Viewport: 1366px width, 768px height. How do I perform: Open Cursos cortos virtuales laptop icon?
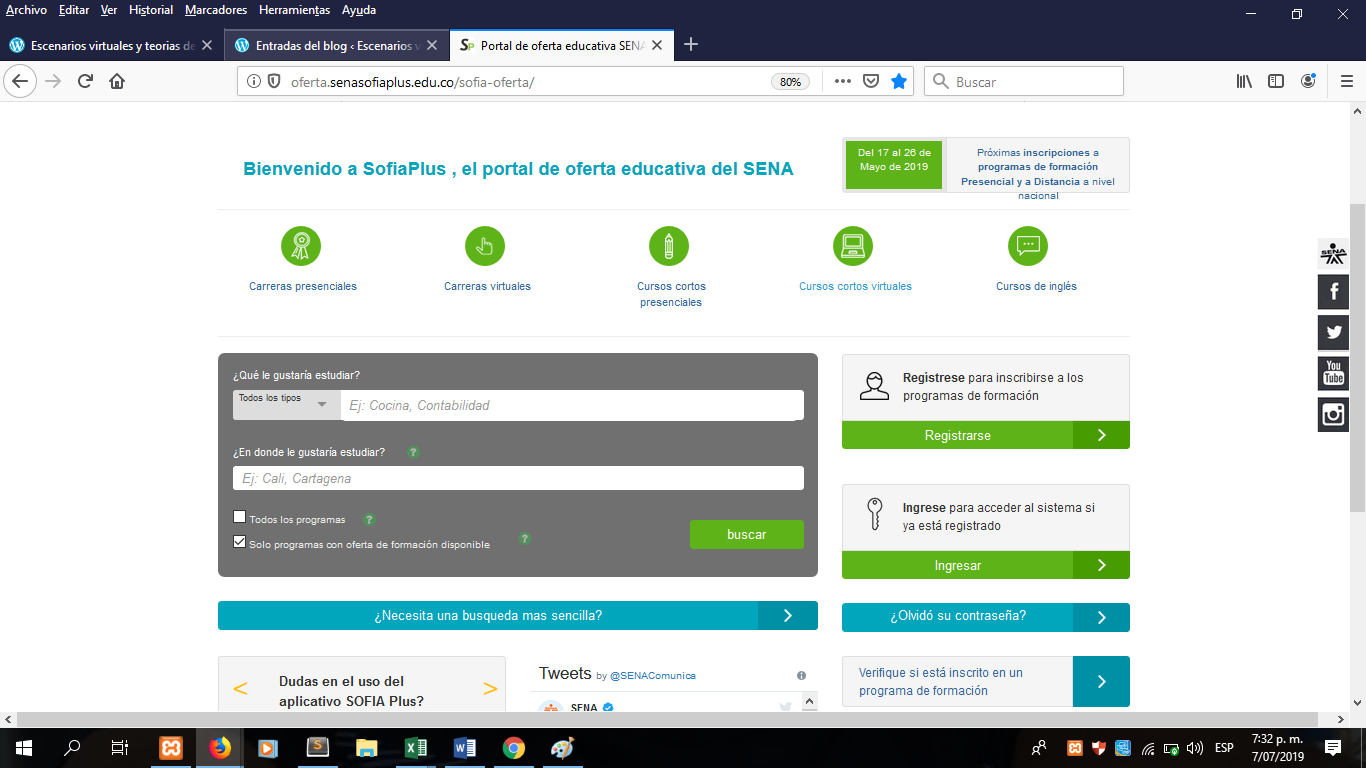853,246
